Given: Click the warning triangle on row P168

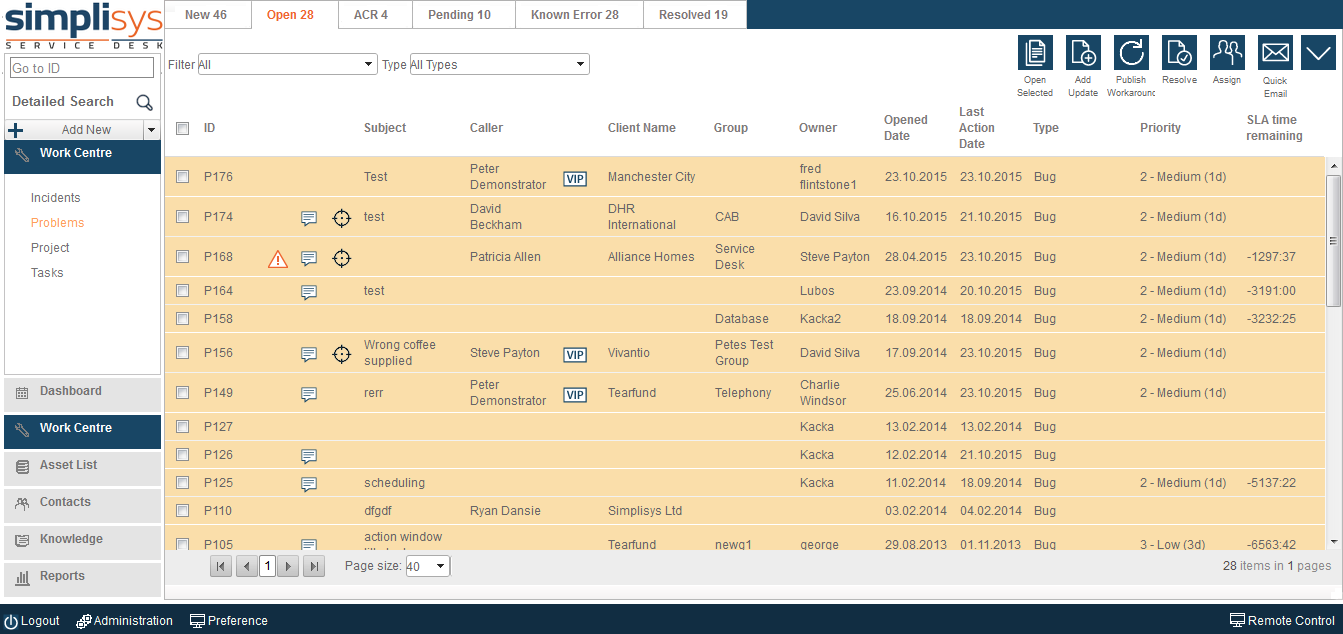Looking at the screenshot, I should 277,257.
